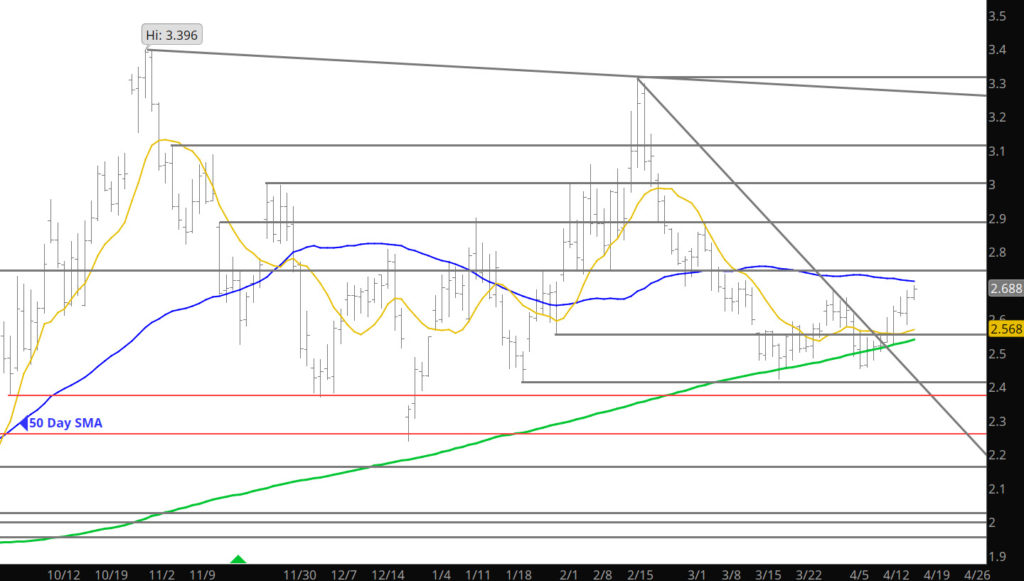The image size is (1024, 581).
Task: Click the 2/15 date label on the time axis
Action: [x=636, y=575]
